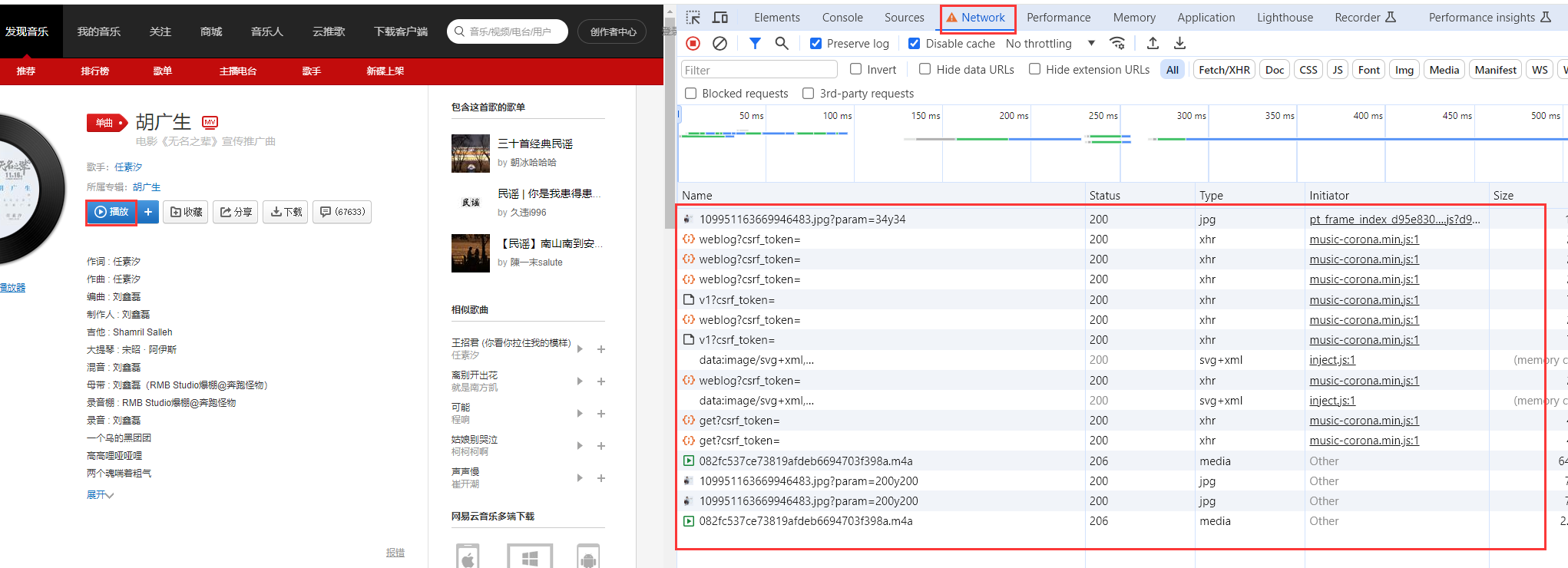Add 姑娘别哭泣 to playlist
This screenshot has height=568, width=1568.
pos(601,446)
